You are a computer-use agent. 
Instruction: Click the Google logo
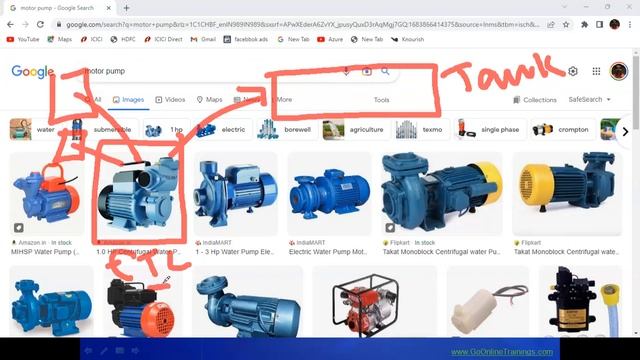tap(32, 72)
